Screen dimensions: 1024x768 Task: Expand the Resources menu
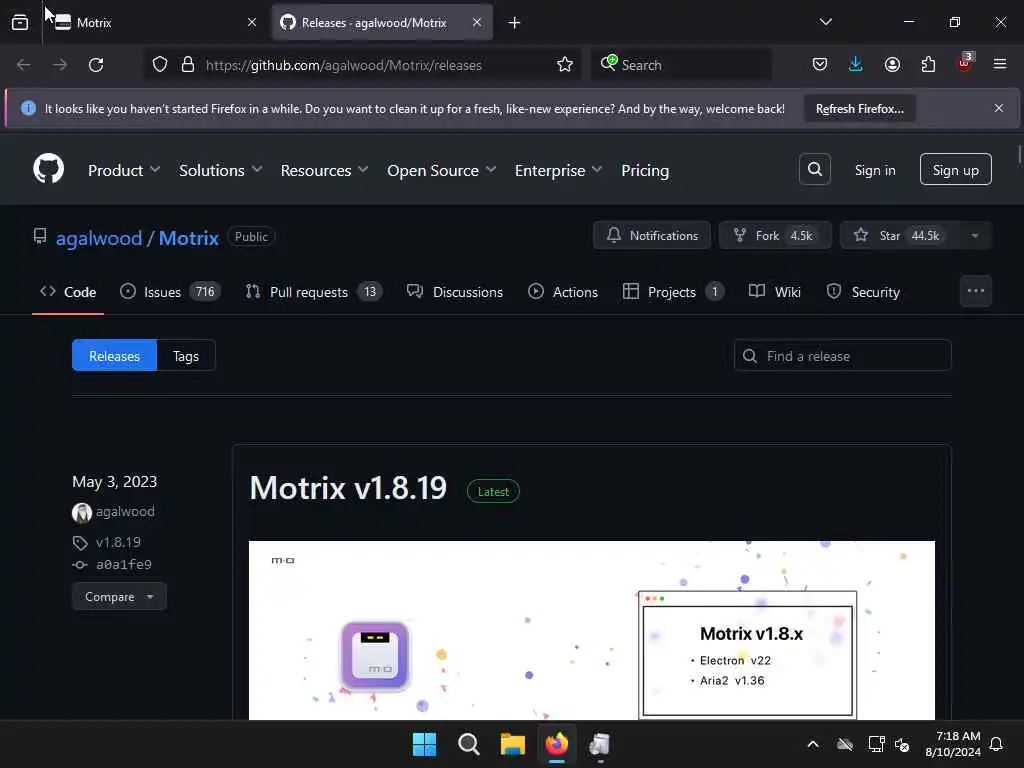coord(325,170)
